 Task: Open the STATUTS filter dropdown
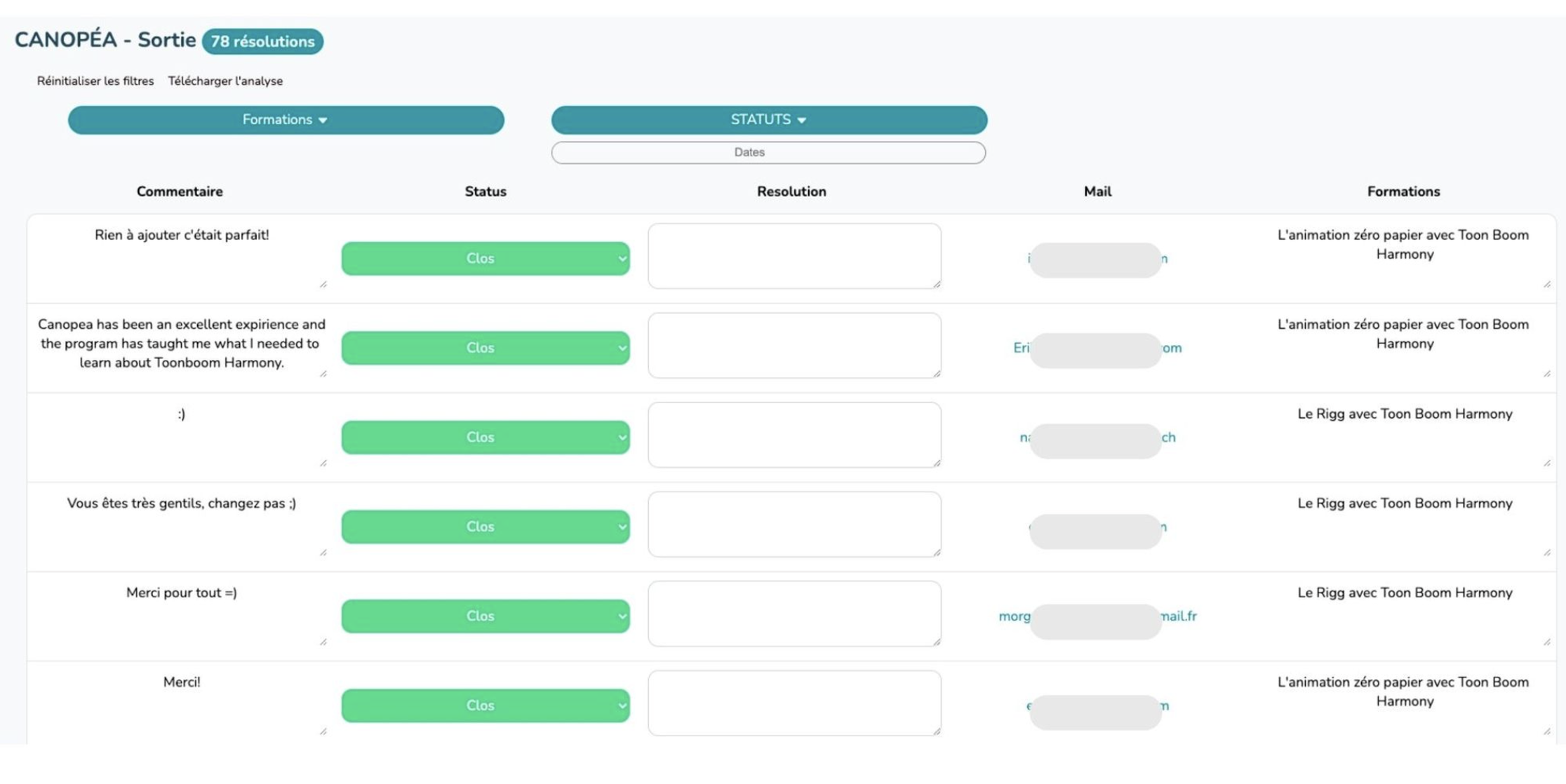[768, 120]
